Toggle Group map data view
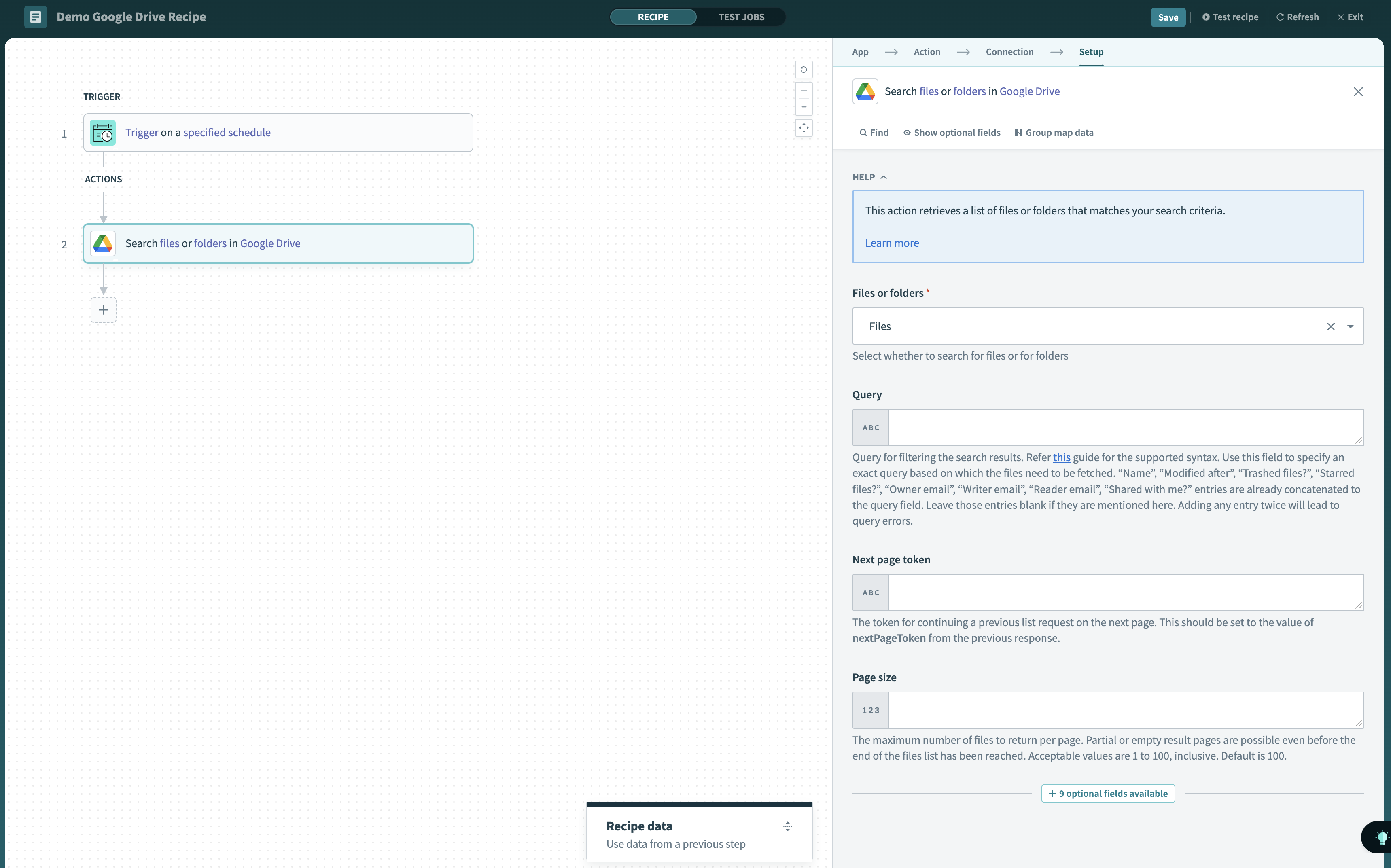The image size is (1391, 868). click(1054, 133)
